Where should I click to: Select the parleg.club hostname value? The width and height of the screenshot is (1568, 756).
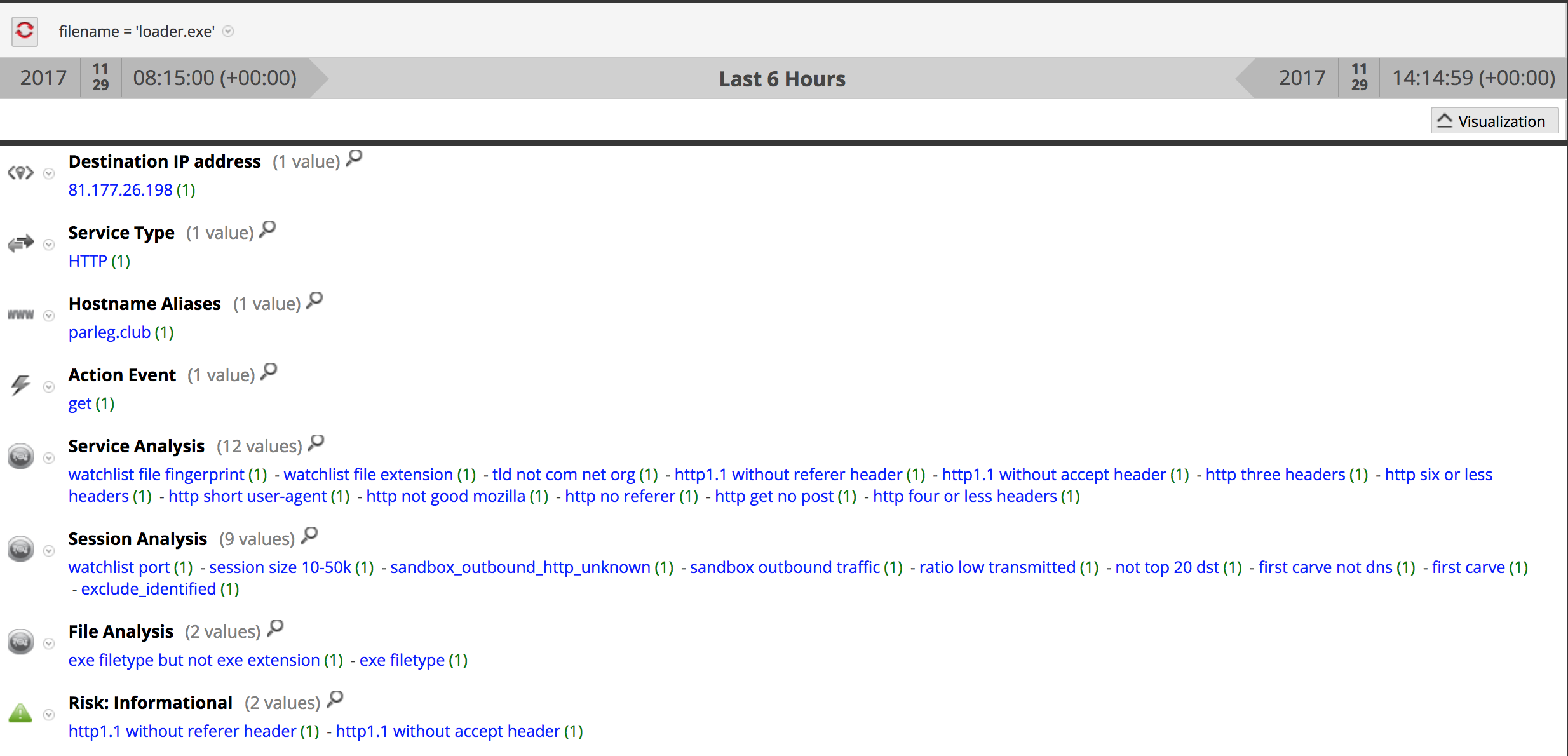[x=109, y=332]
